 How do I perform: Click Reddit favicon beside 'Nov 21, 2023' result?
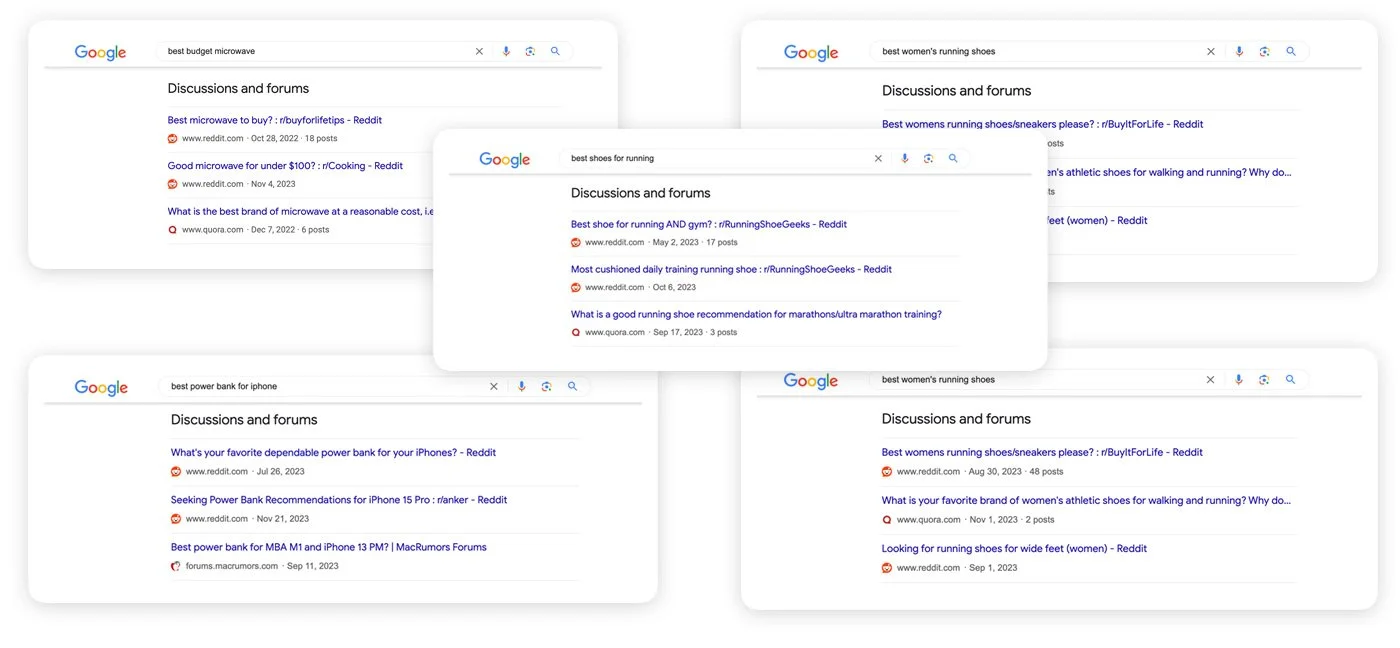click(176, 519)
